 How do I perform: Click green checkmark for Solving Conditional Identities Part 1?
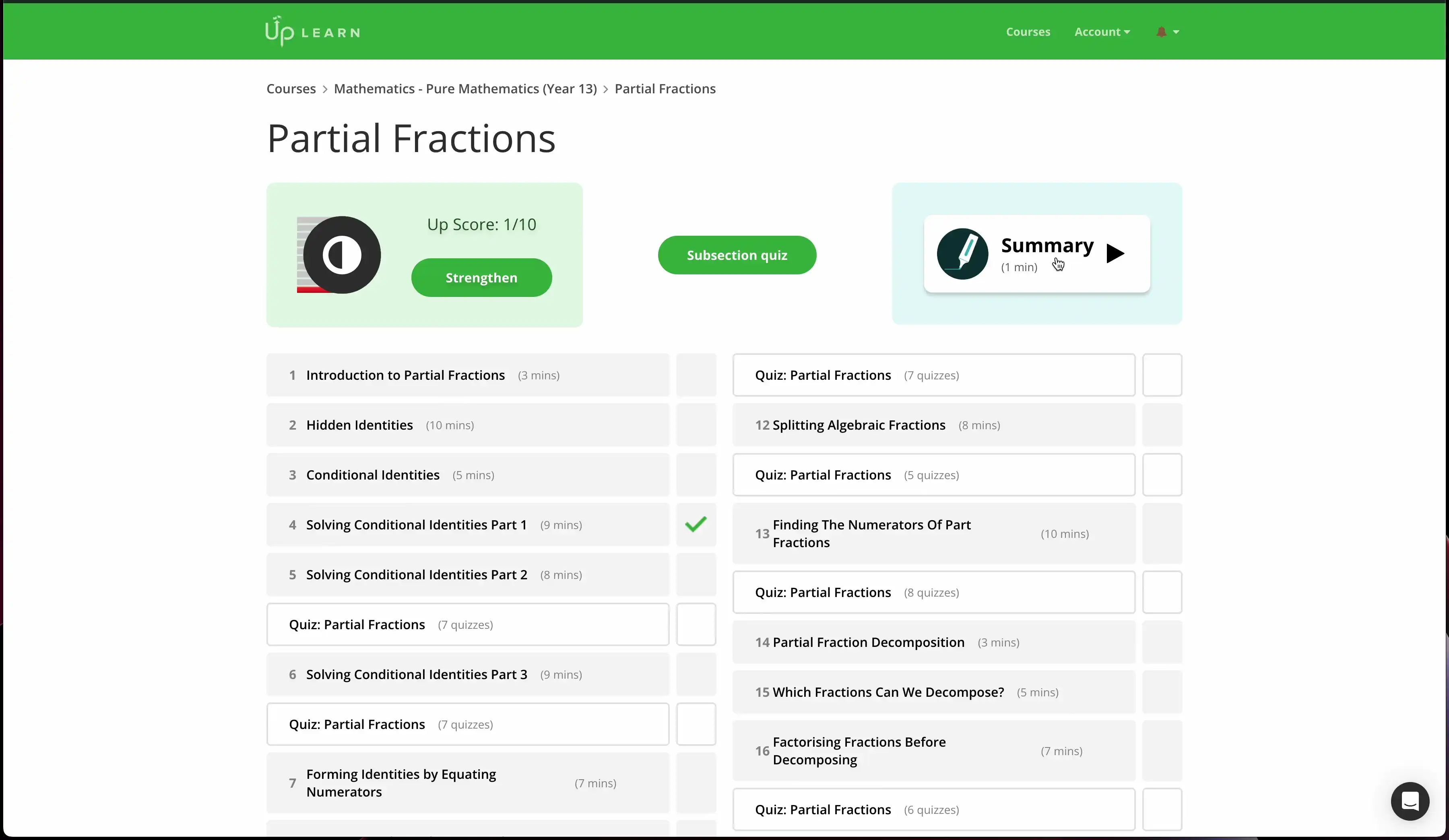pos(696,525)
